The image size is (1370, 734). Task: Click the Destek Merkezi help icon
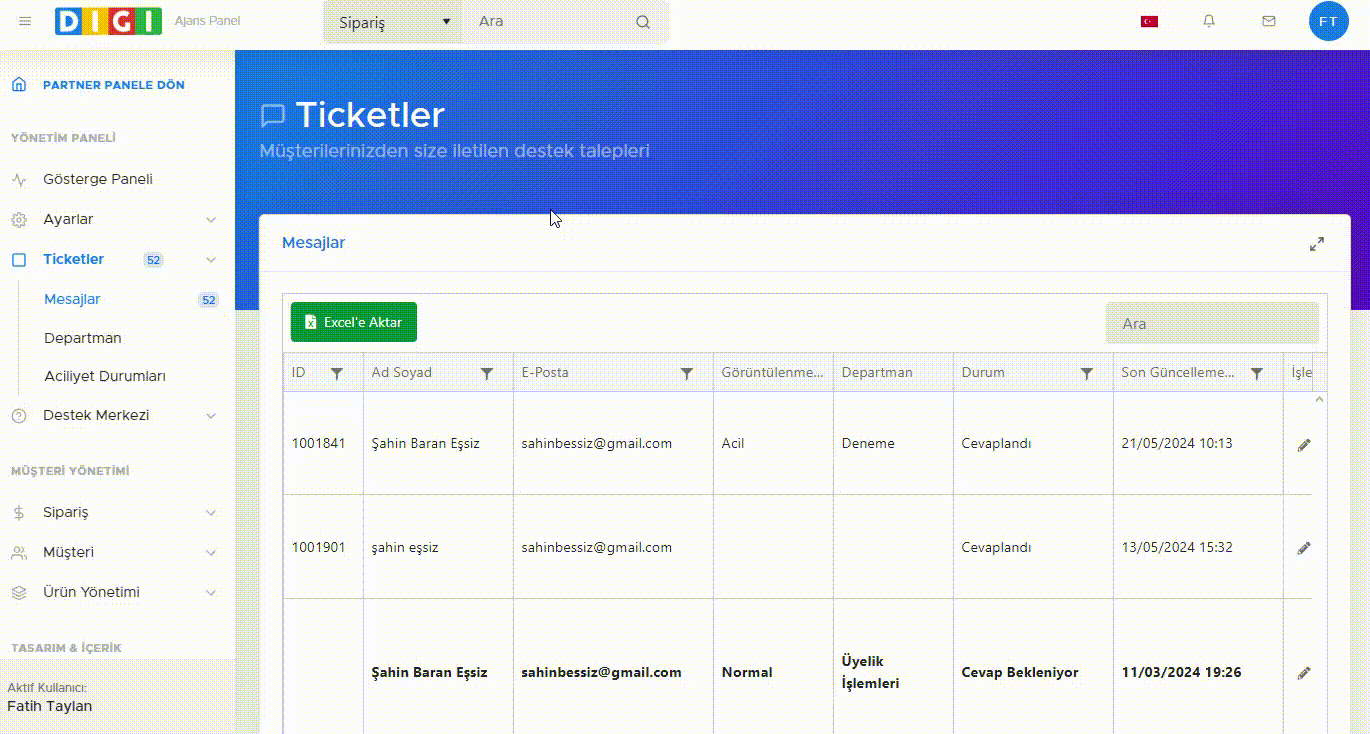pyautogui.click(x=19, y=416)
